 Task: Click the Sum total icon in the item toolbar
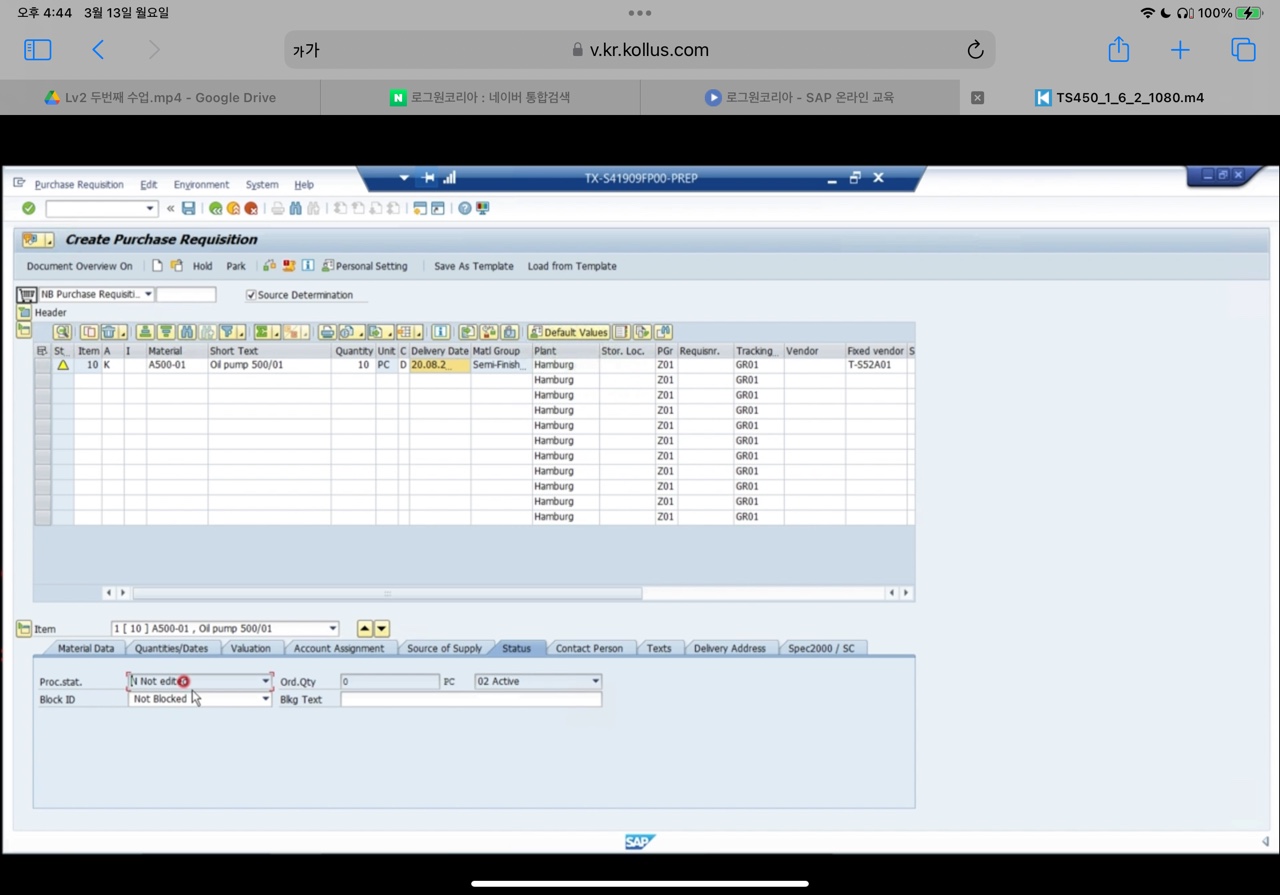click(262, 332)
